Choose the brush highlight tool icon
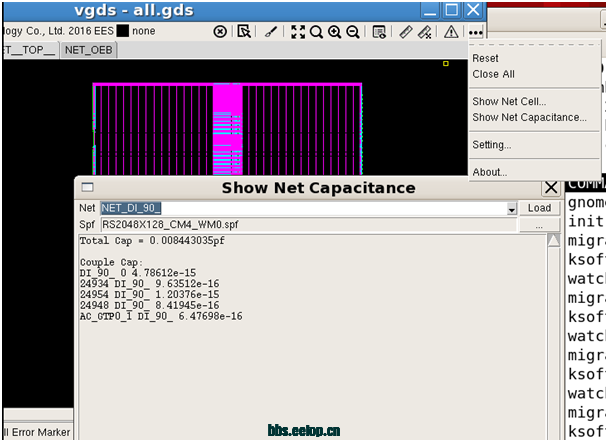Screen dimensions: 608x442 (271, 31)
